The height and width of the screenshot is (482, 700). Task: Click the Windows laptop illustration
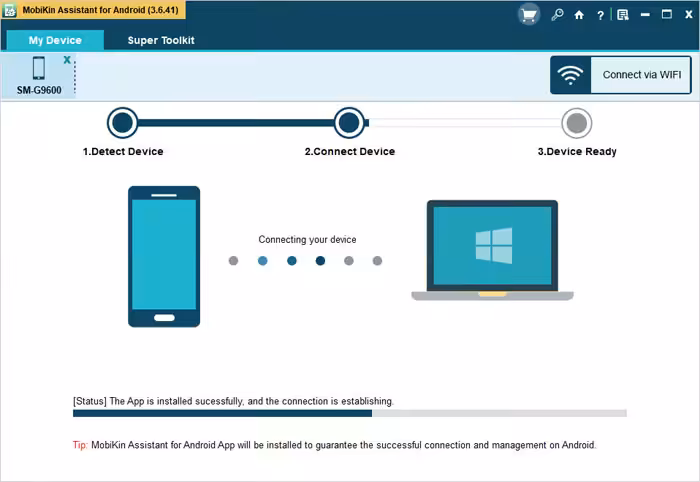tap(492, 250)
